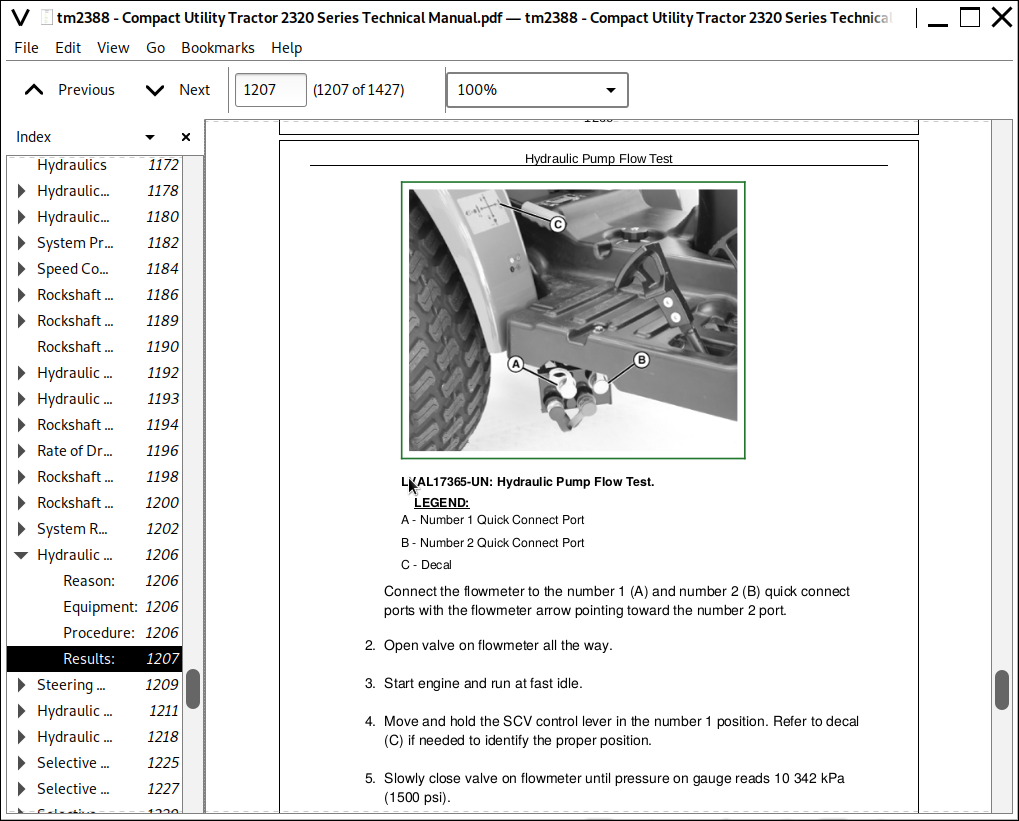Click step 3 'Start engine and run' text

point(483,683)
